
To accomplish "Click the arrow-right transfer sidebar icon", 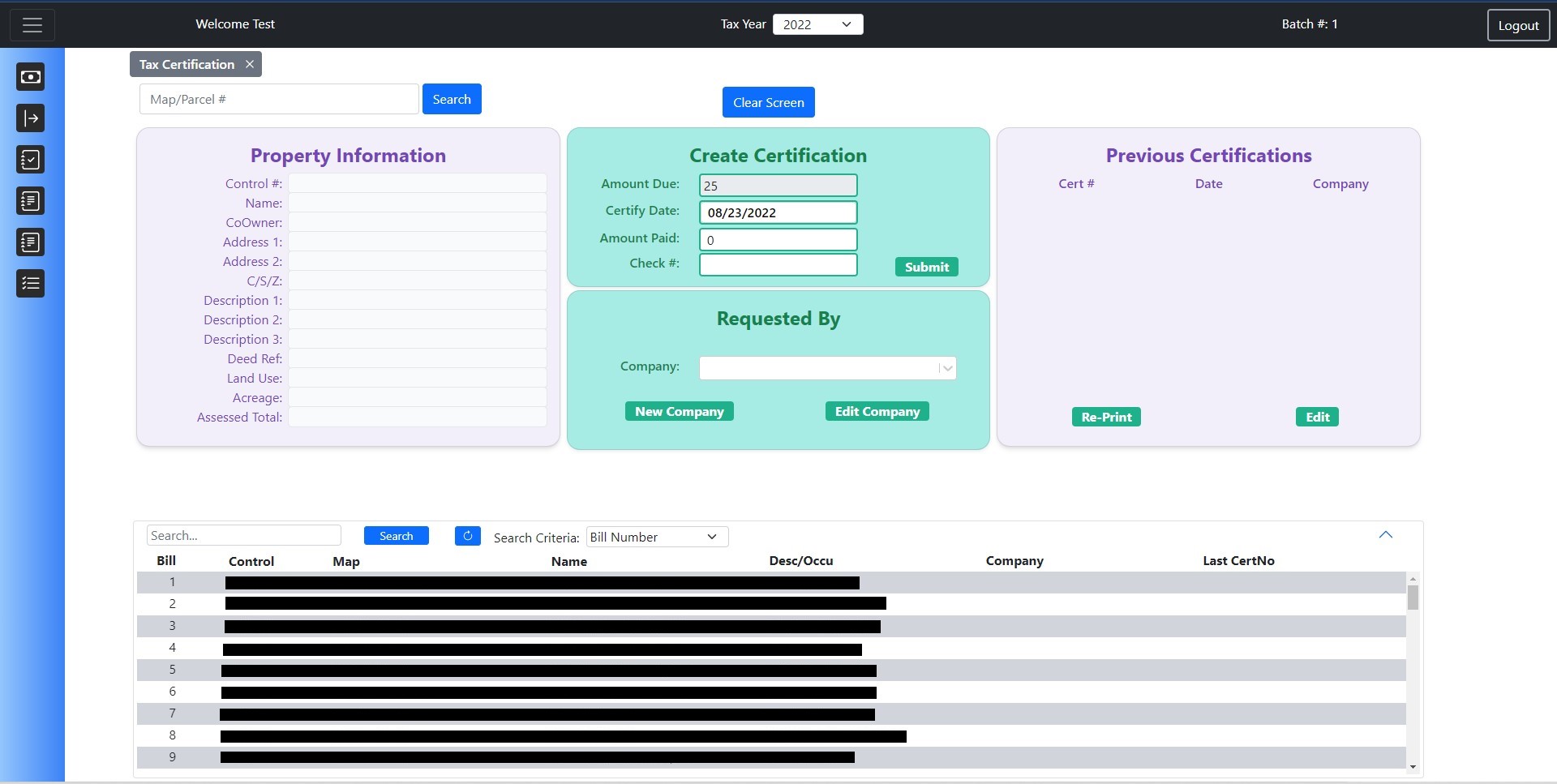I will coord(31,118).
